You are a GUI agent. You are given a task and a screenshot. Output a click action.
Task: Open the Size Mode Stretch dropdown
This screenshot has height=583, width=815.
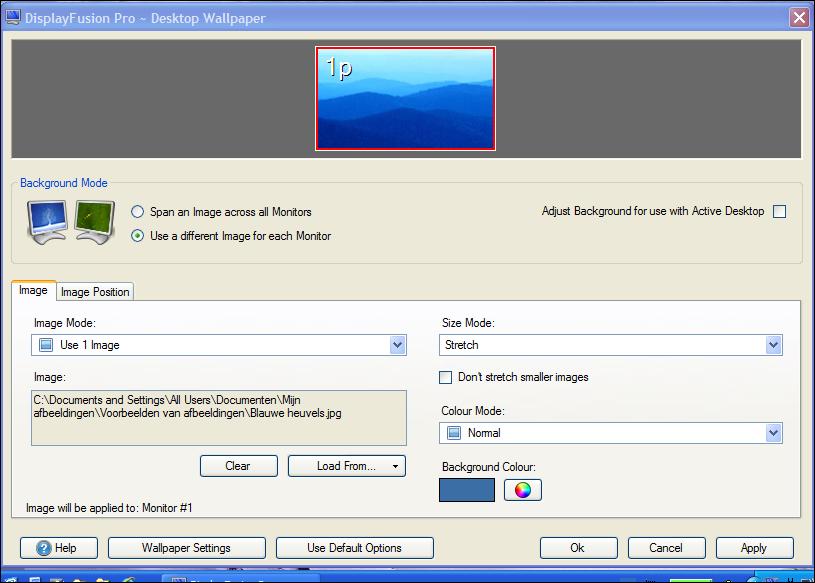click(x=773, y=345)
